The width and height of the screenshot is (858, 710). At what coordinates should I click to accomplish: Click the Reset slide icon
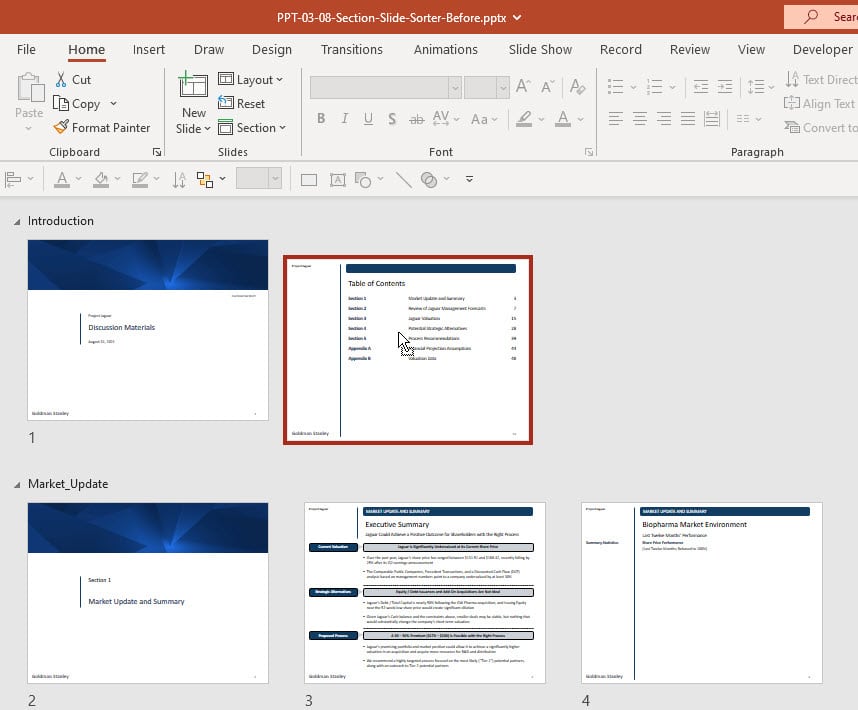[225, 104]
